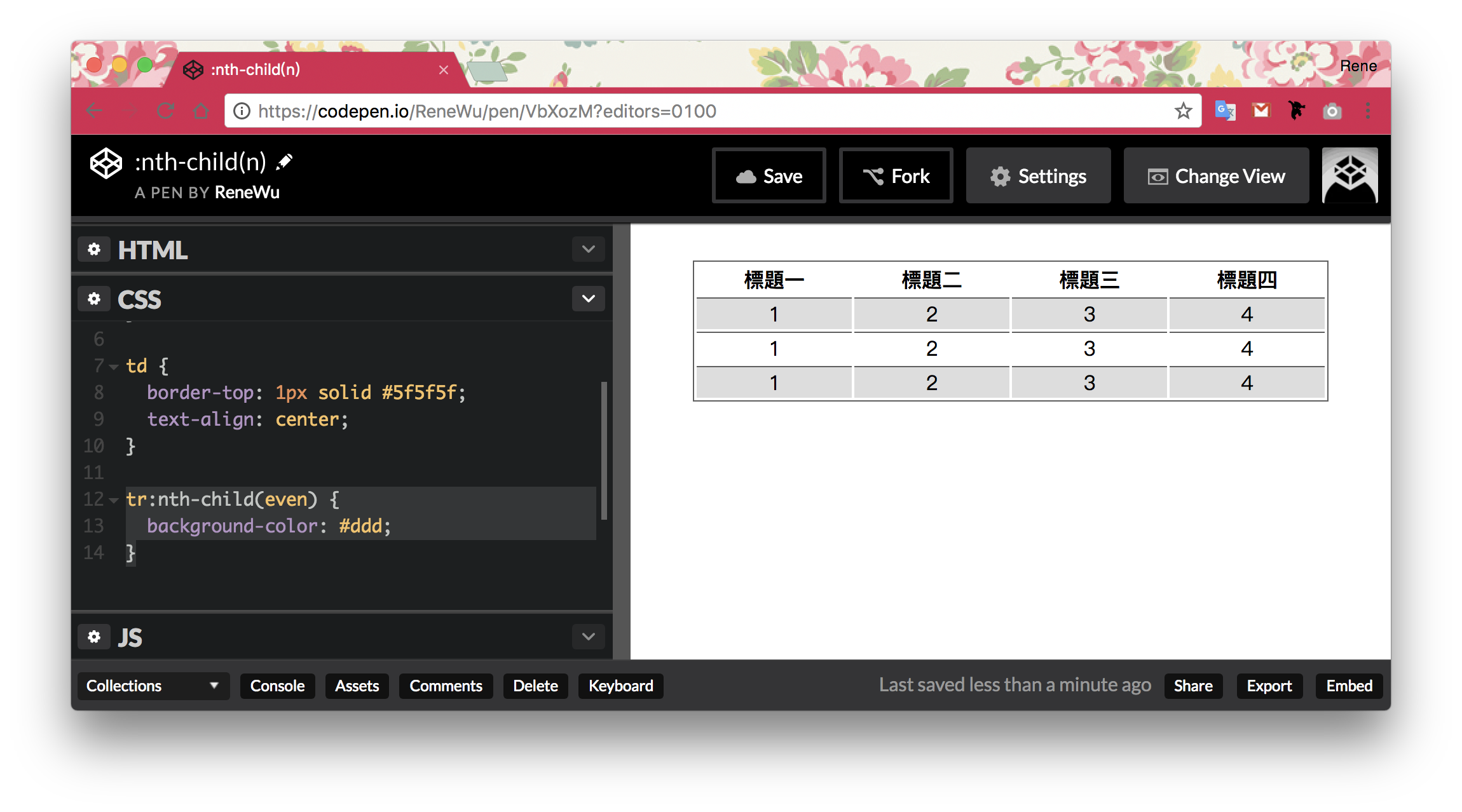This screenshot has width=1462, height=812.
Task: Go to browser home page
Action: point(201,111)
